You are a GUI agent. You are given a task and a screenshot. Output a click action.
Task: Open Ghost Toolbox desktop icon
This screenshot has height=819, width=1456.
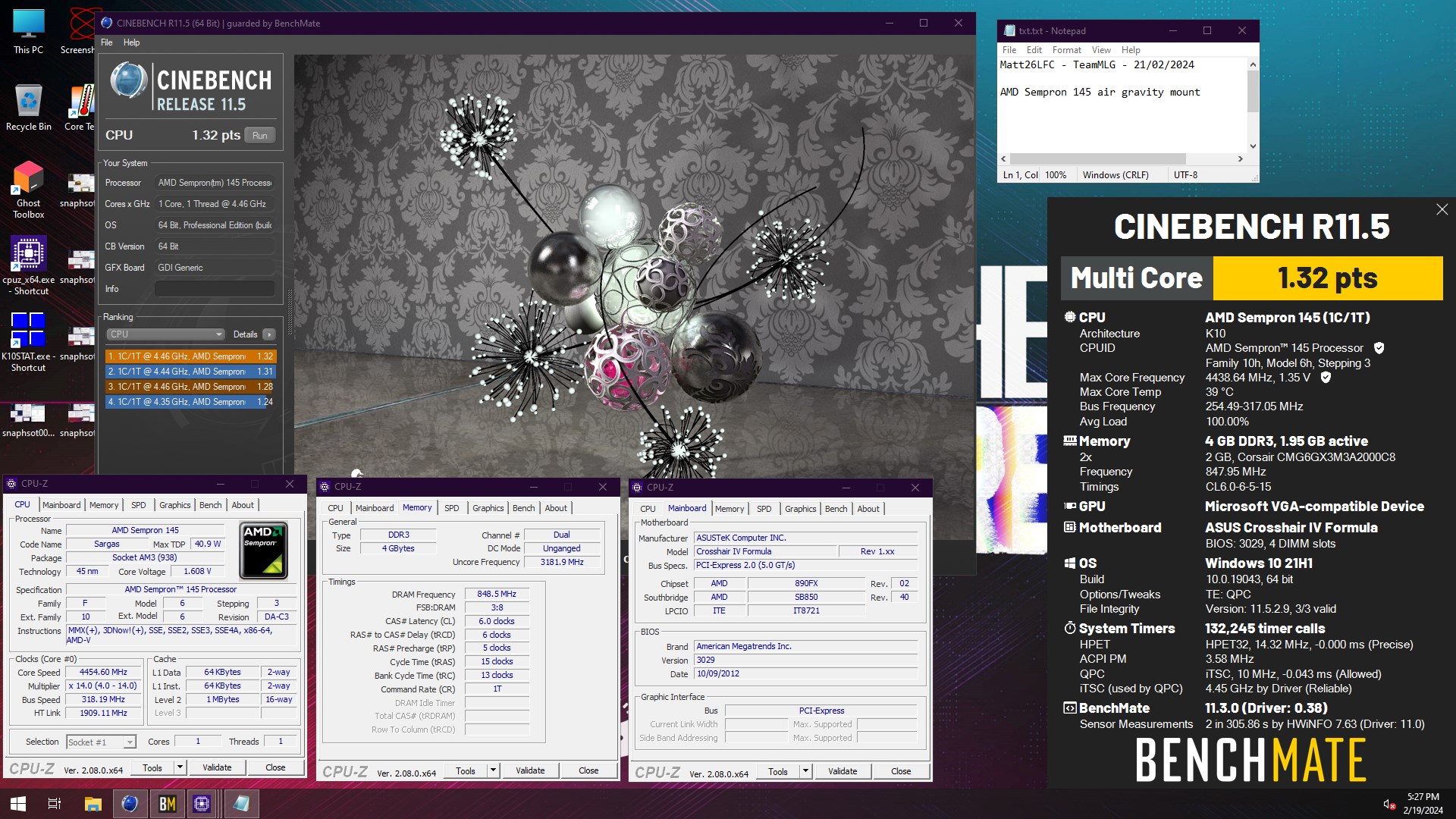coord(28,190)
